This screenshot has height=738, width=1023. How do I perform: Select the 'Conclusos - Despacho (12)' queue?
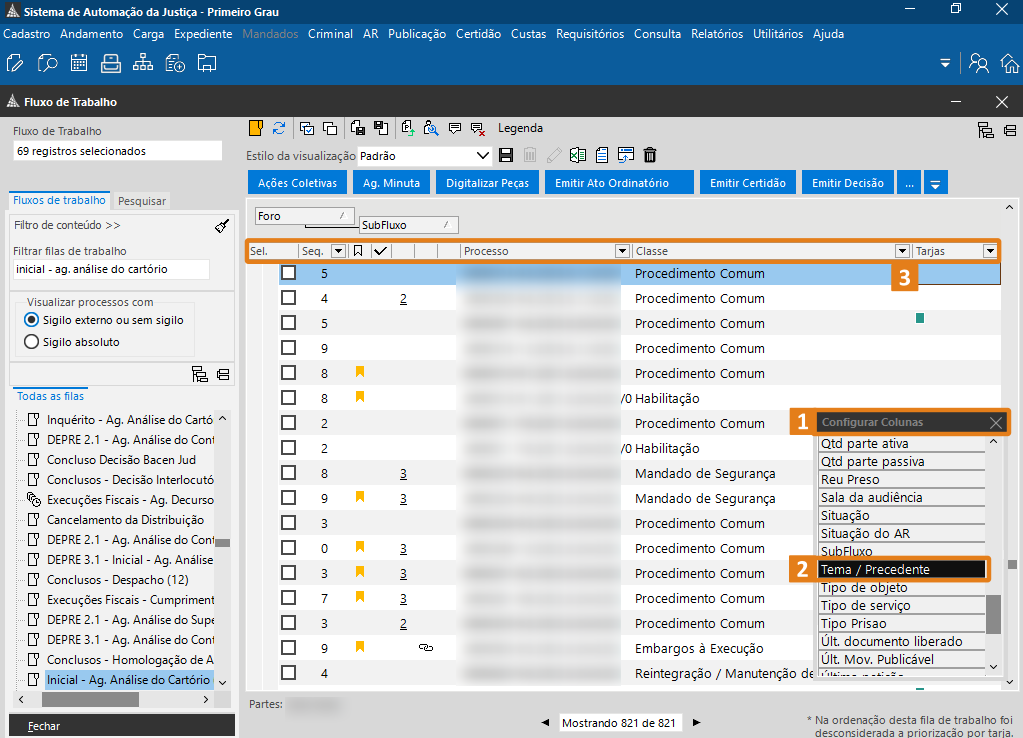pyautogui.click(x=117, y=579)
